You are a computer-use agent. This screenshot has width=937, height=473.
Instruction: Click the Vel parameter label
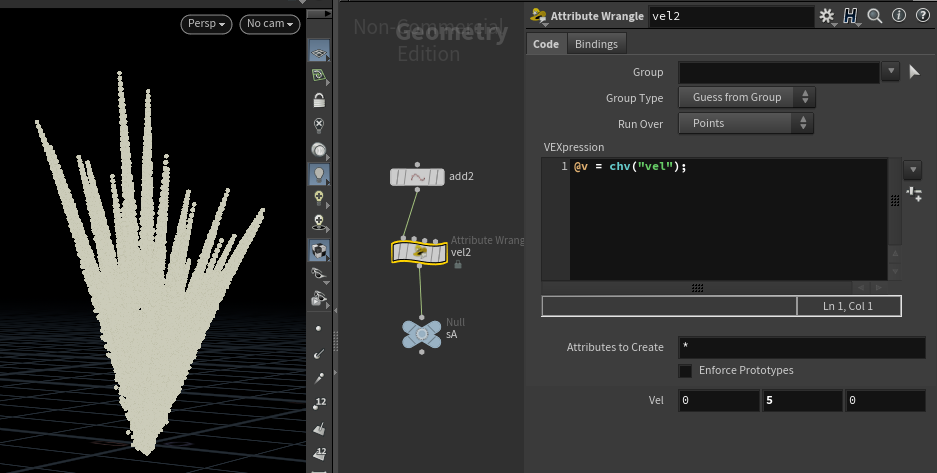pos(656,400)
